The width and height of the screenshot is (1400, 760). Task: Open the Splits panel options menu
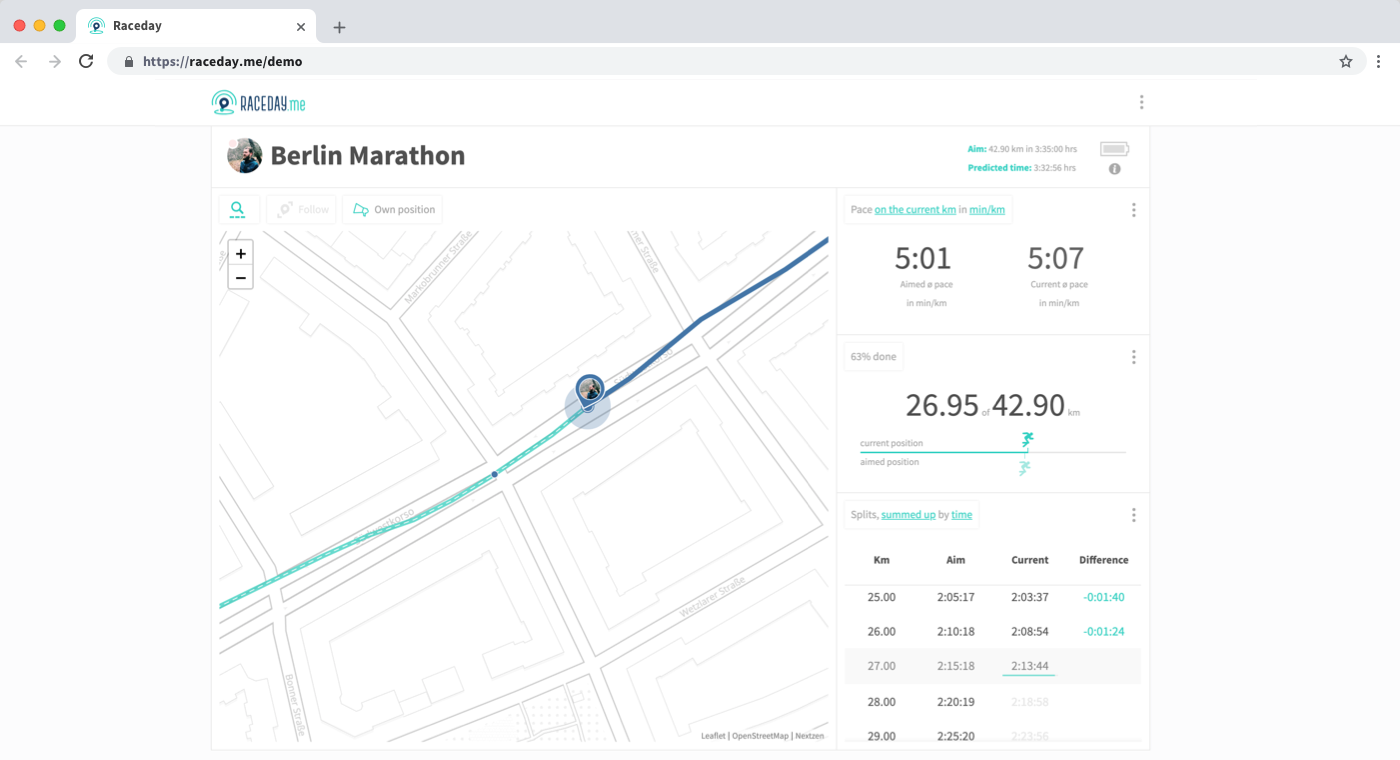[1133, 515]
